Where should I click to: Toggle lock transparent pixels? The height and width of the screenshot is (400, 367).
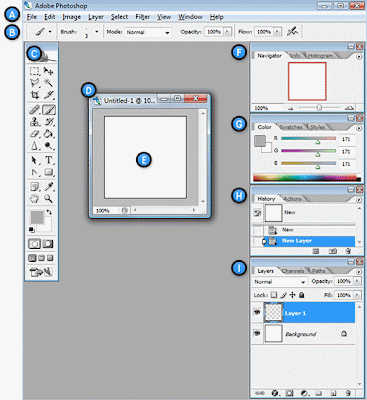click(x=274, y=295)
